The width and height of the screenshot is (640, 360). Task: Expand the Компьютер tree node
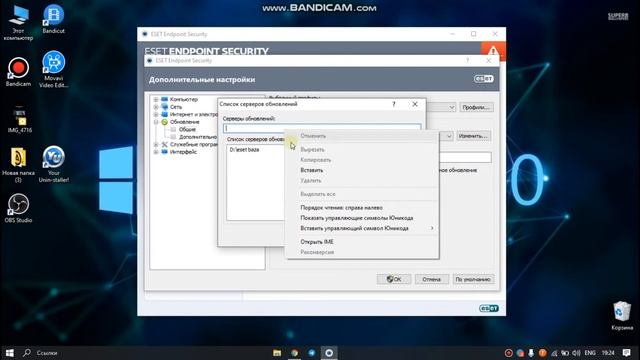156,99
